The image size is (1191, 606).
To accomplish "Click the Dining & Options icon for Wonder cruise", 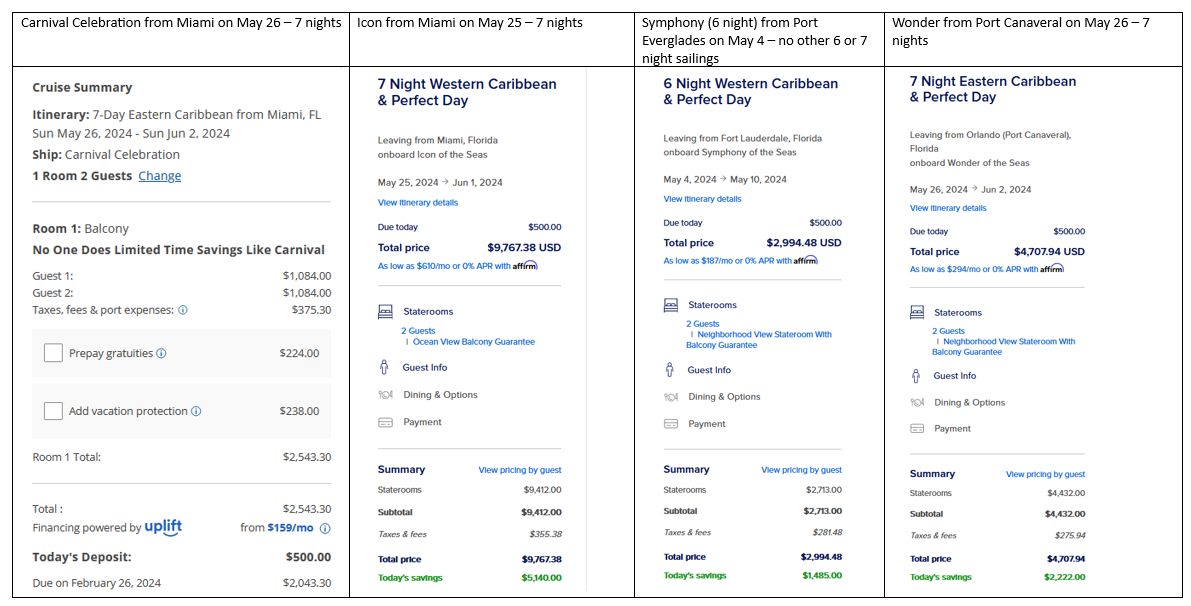I will click(917, 402).
